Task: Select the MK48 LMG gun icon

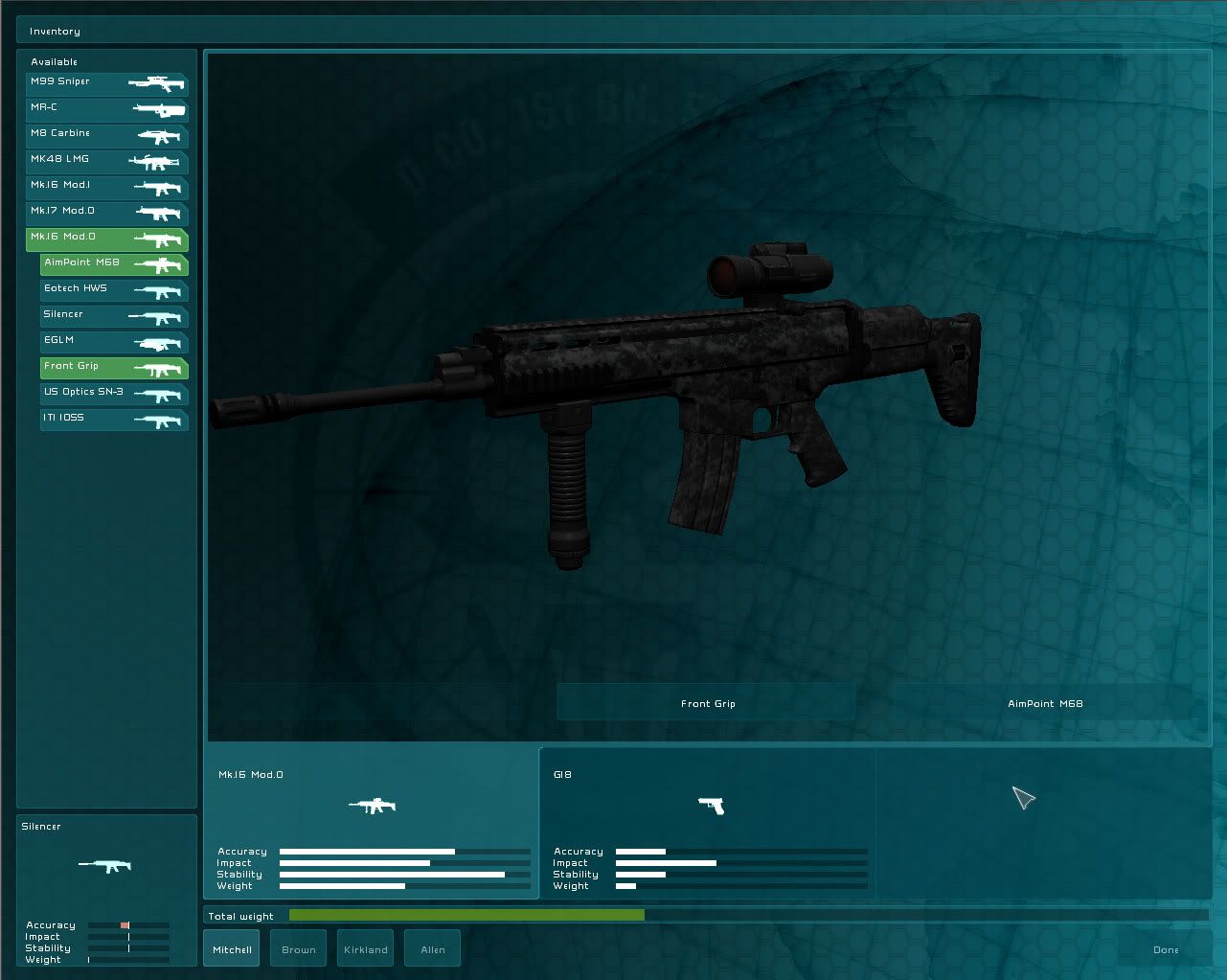Action: coord(155,162)
